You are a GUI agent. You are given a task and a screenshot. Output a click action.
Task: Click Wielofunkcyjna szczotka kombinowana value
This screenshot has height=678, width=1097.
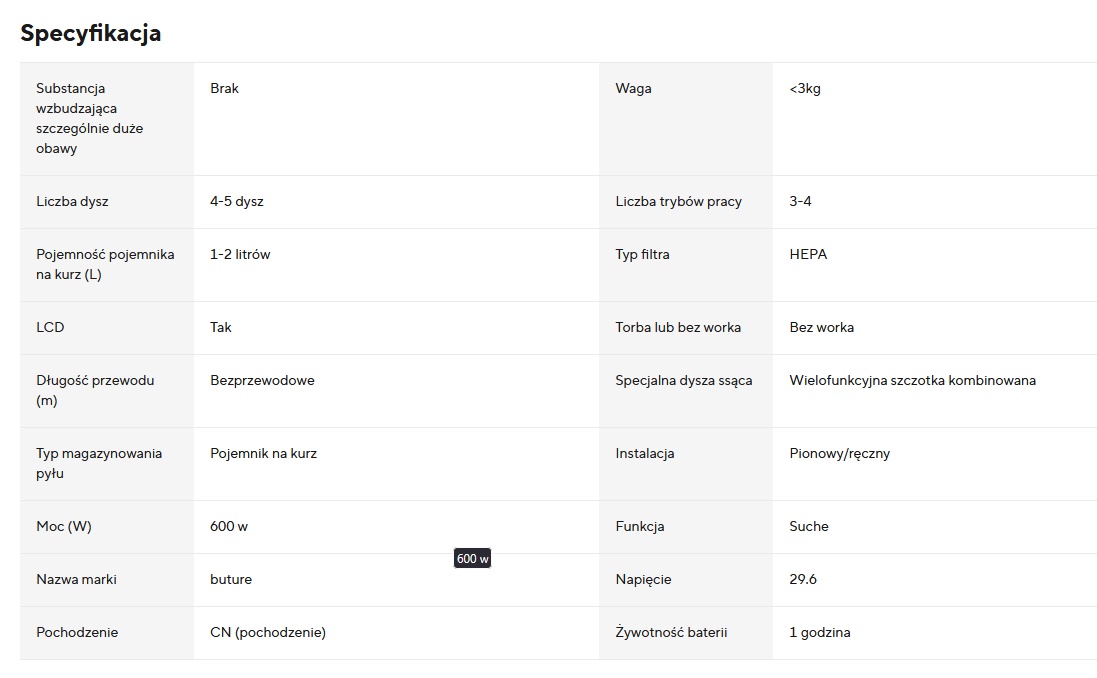pyautogui.click(x=912, y=380)
